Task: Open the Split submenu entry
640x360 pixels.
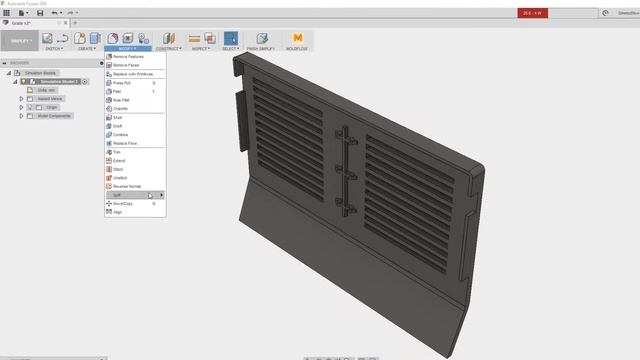Action: tap(135, 195)
